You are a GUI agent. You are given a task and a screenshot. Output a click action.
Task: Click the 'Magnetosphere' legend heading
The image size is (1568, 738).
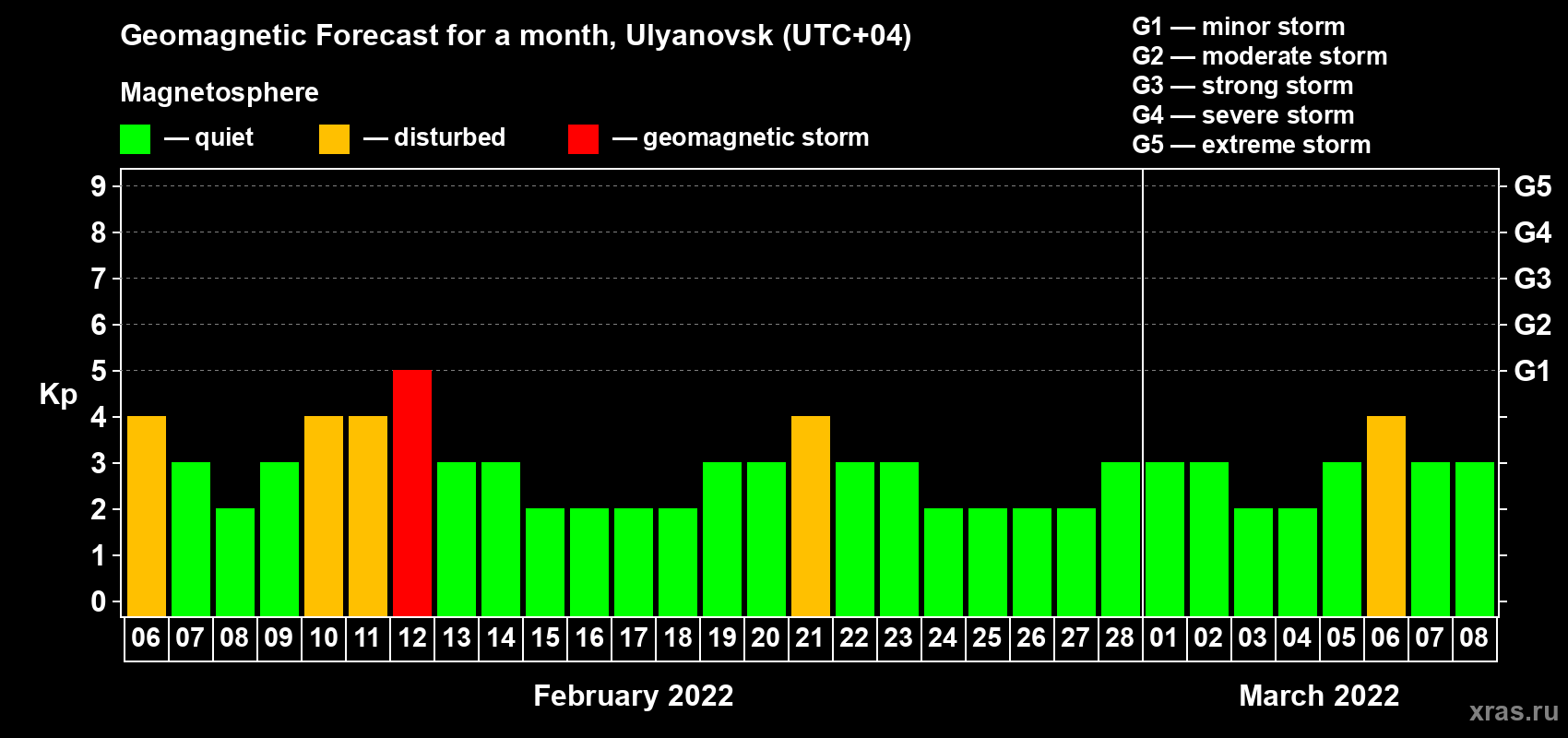[220, 92]
